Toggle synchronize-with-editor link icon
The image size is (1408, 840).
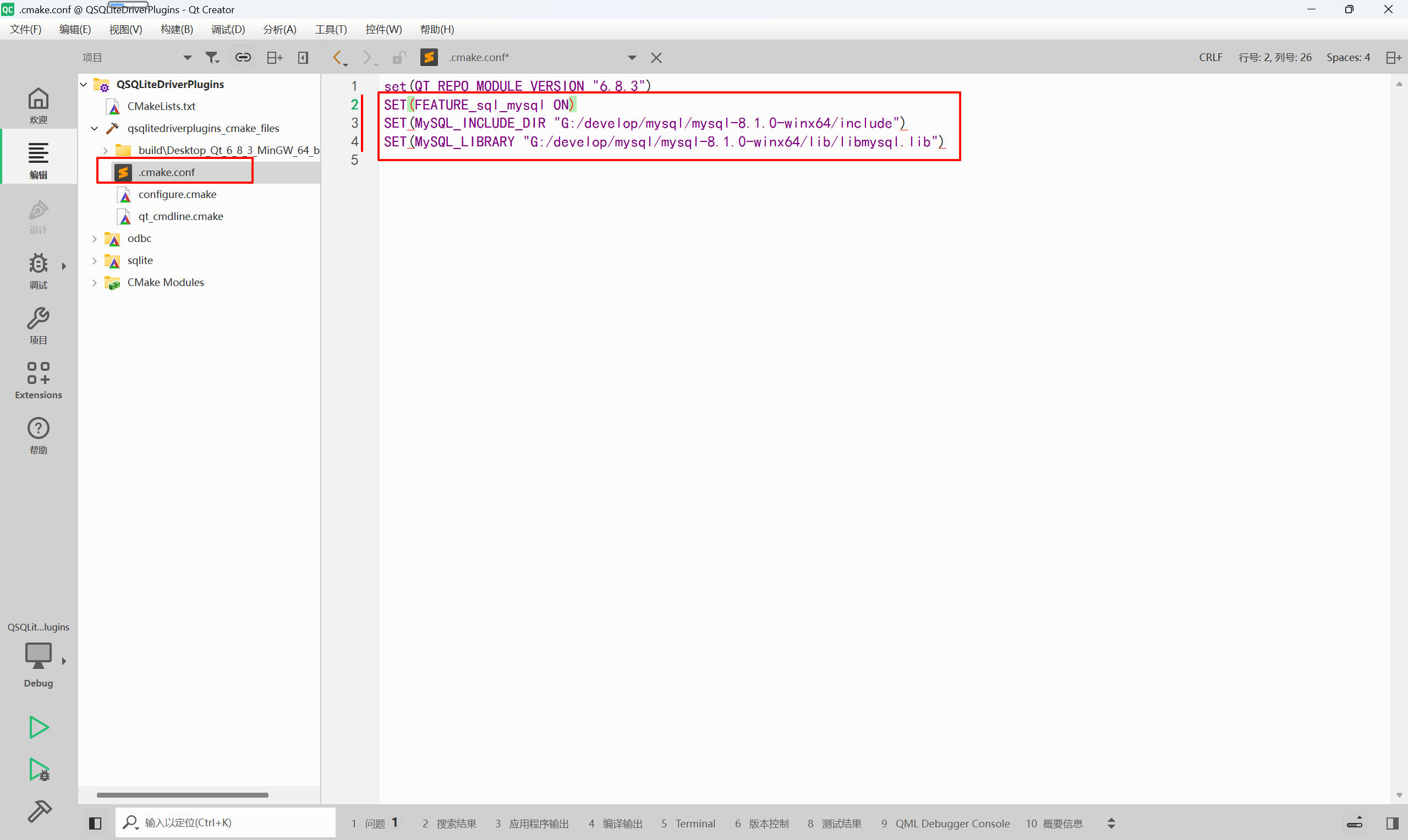[242, 57]
